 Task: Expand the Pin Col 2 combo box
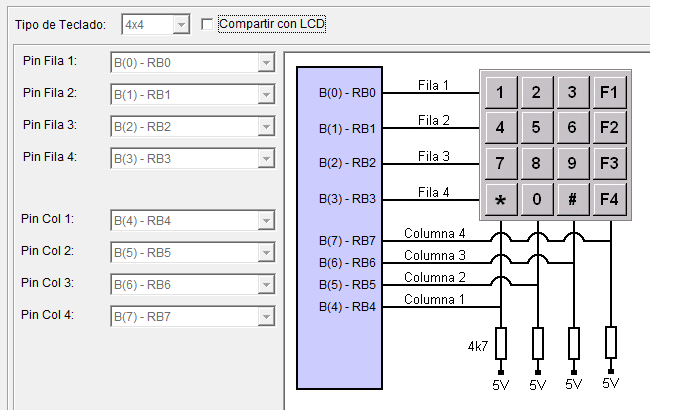193,253
